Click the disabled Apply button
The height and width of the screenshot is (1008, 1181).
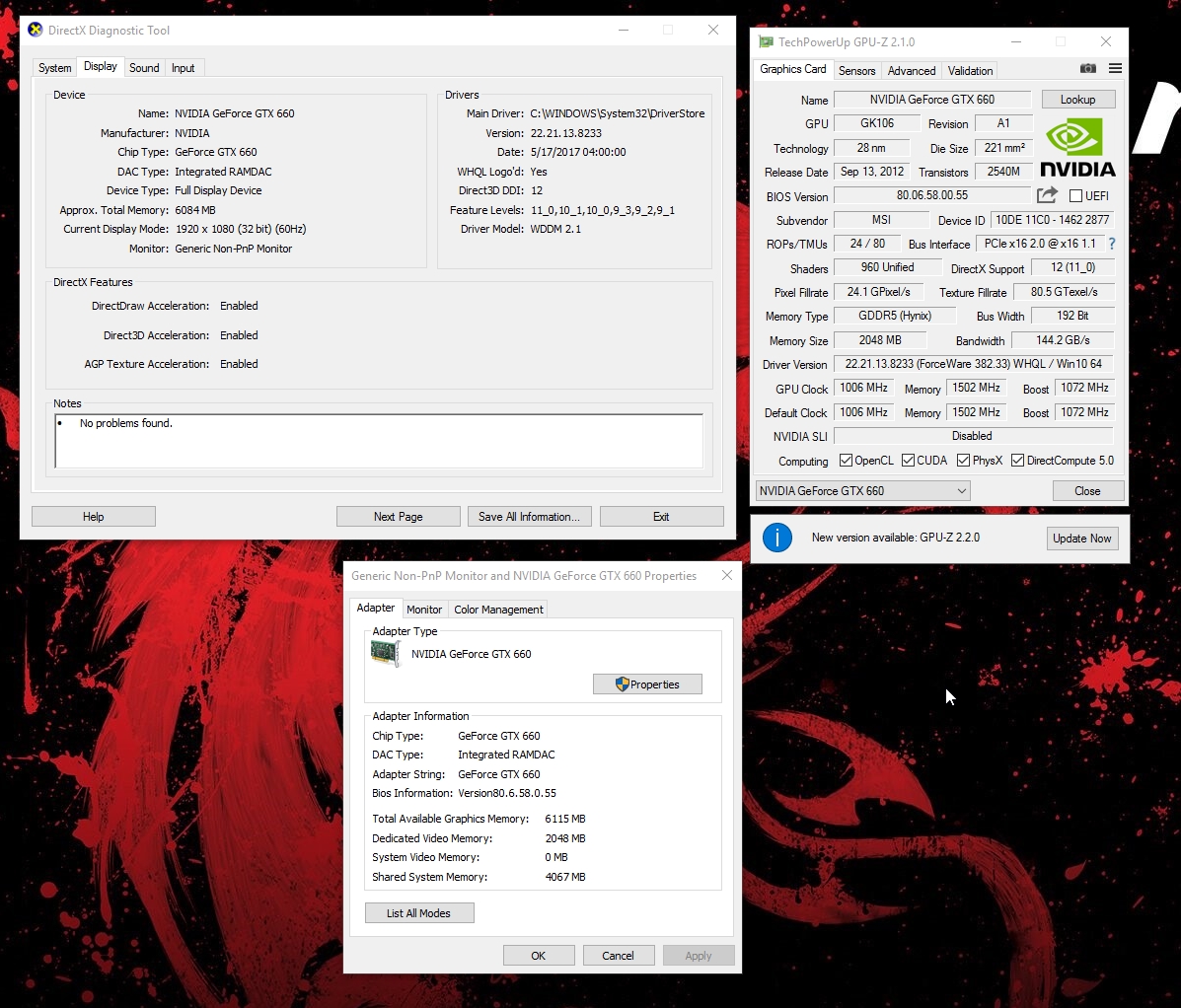[699, 956]
